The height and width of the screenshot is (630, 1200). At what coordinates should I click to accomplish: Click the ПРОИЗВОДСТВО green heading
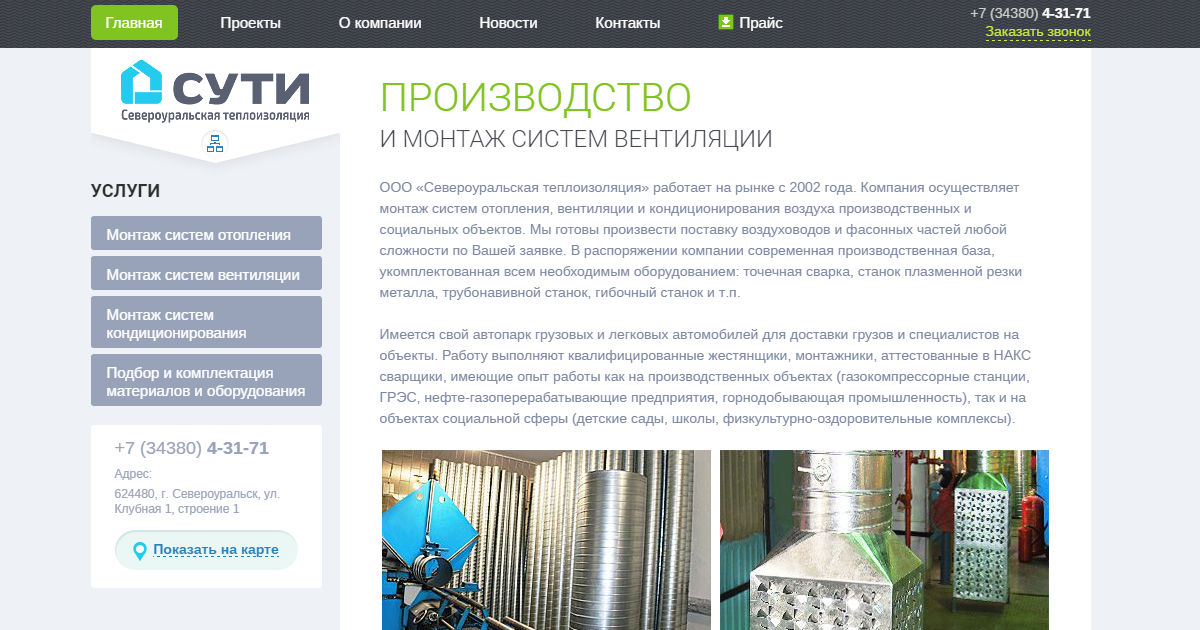point(536,98)
